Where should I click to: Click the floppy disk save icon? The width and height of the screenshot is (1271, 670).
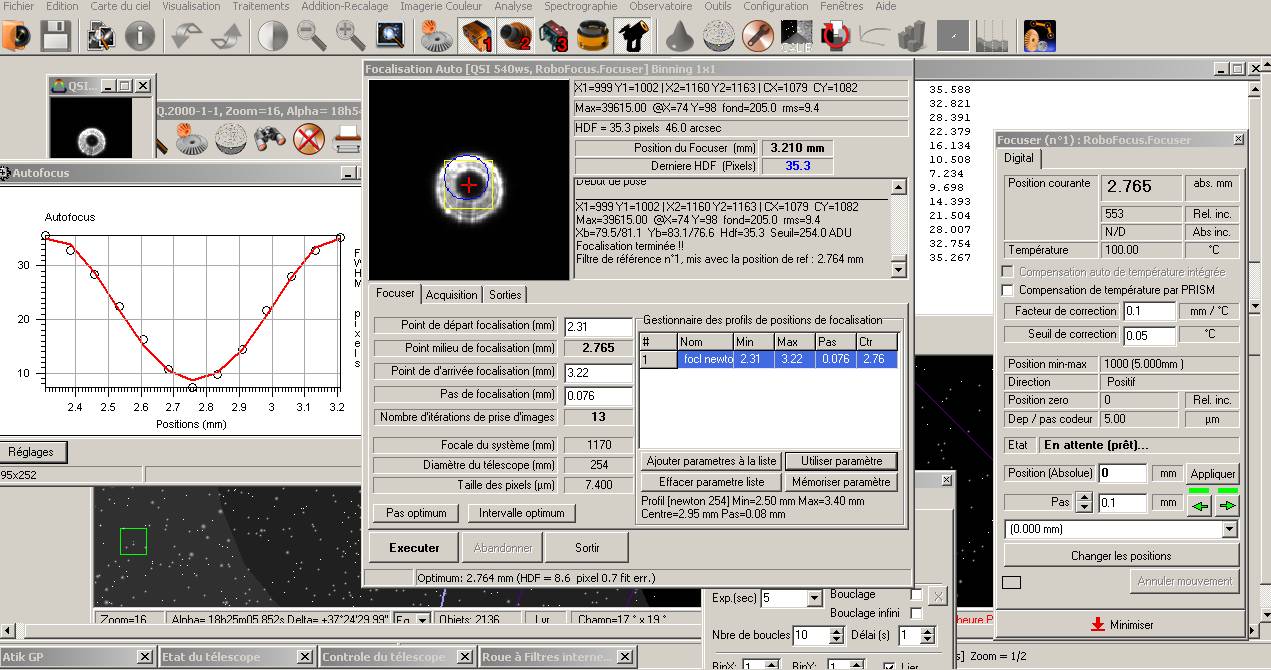click(x=55, y=37)
